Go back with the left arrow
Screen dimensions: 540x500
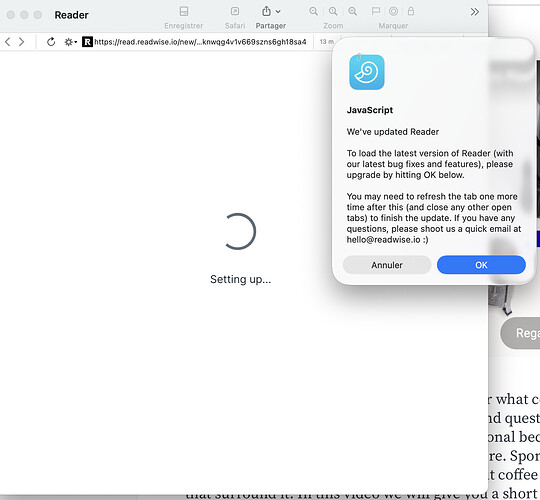pos(8,42)
